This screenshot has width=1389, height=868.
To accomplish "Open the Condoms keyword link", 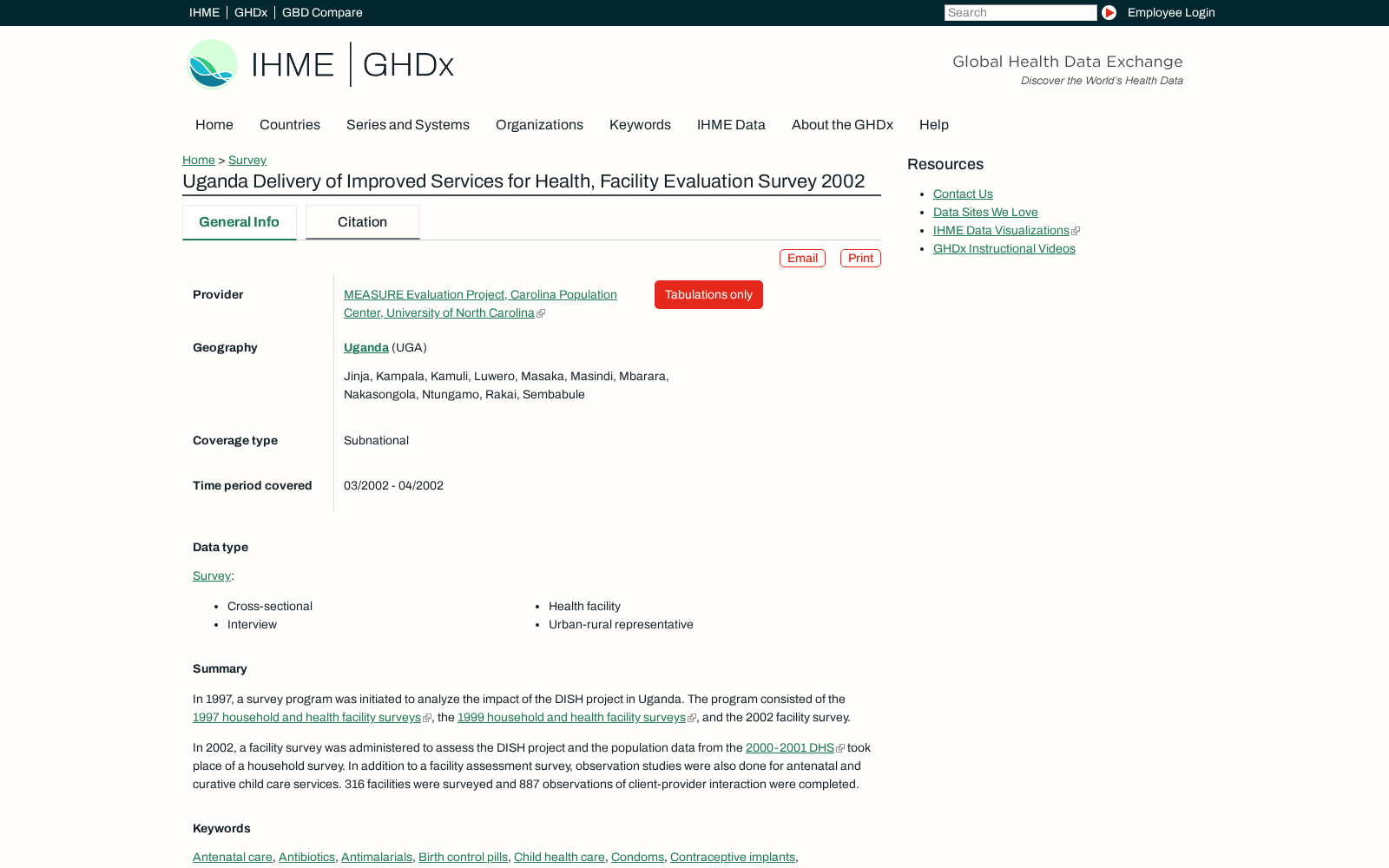I will click(637, 857).
